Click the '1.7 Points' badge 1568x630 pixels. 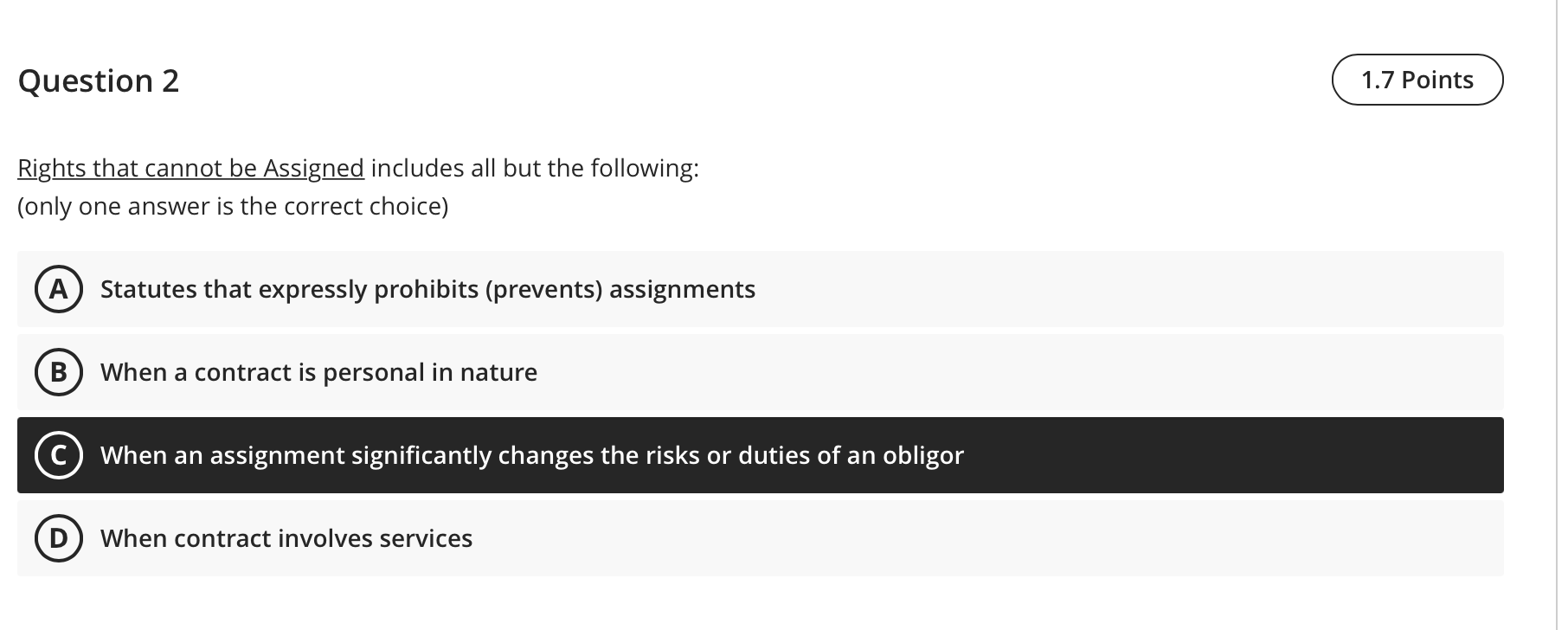click(1417, 79)
